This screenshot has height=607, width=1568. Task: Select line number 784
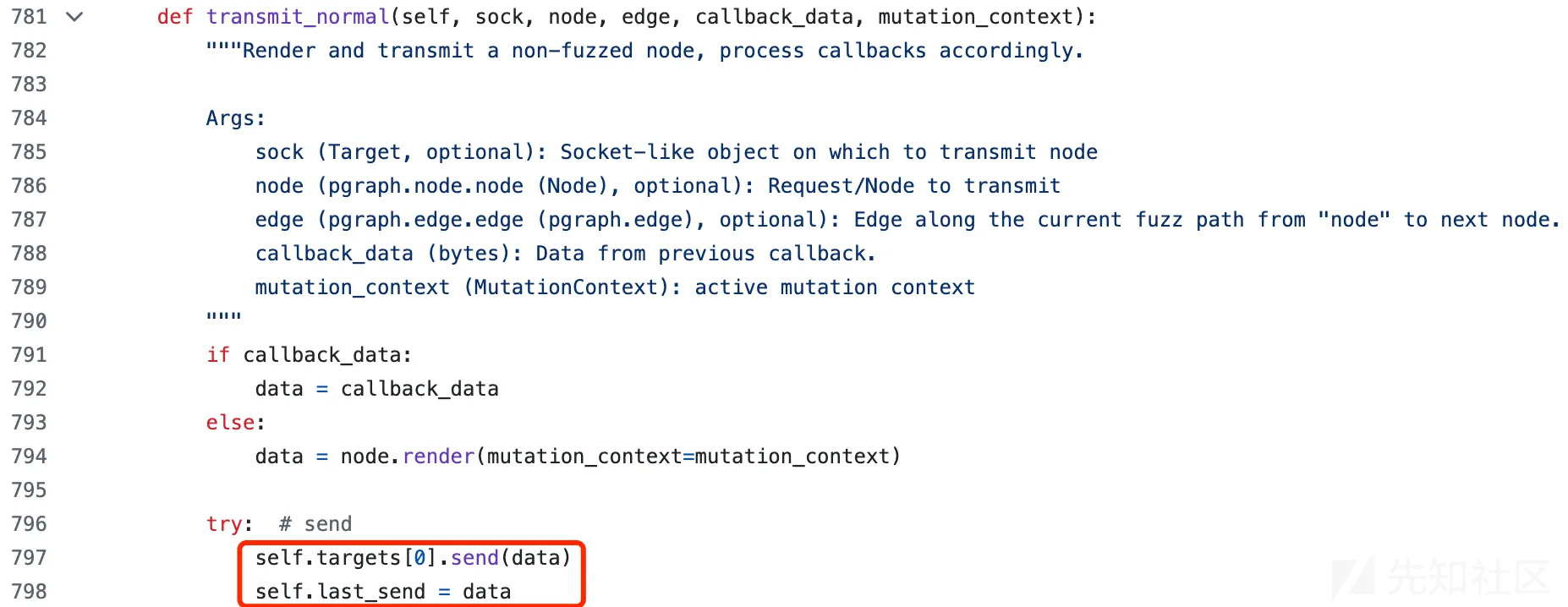[30, 118]
